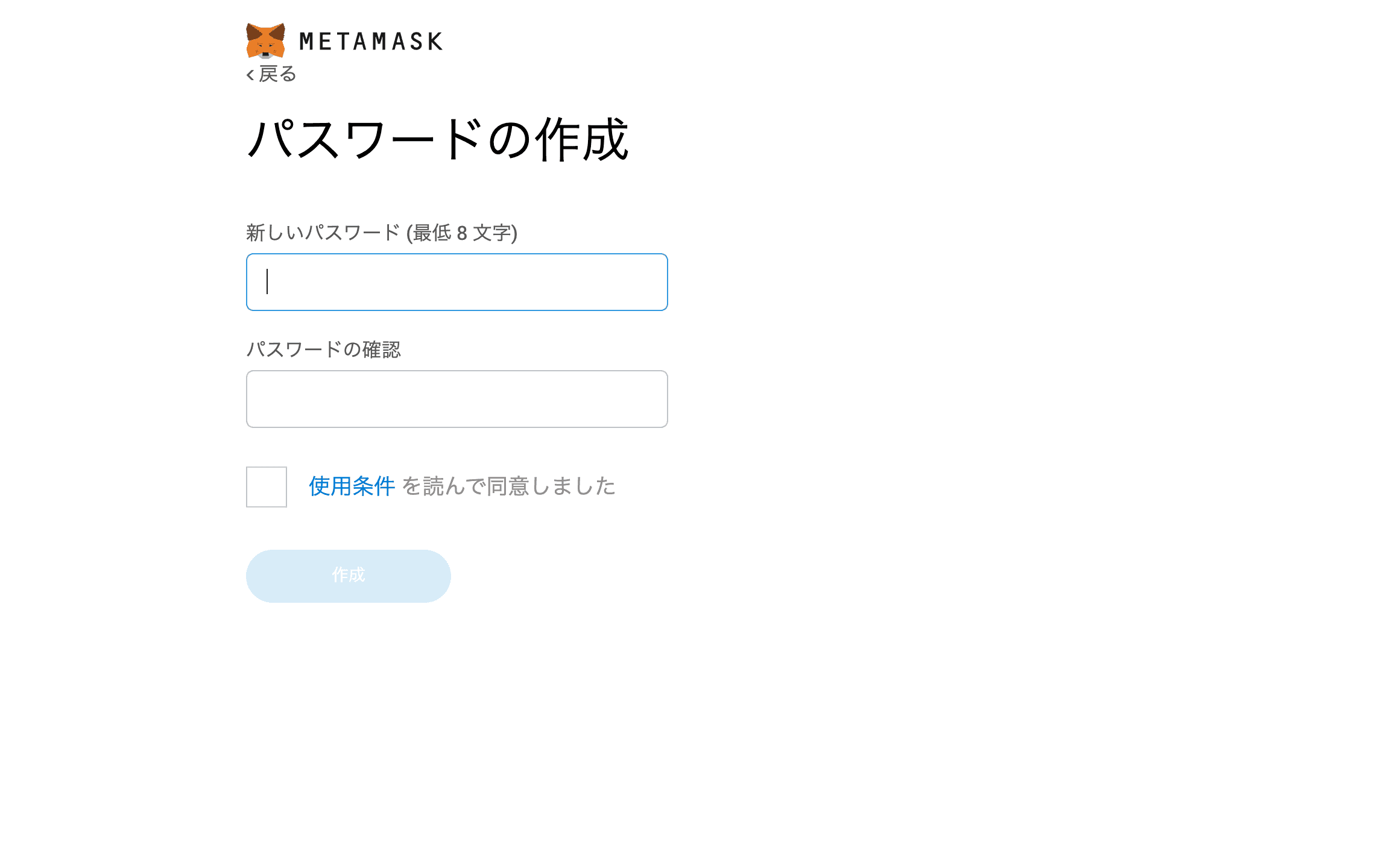Viewport: 1387px width, 868px height.
Task: Click the (最低 8 文字) hint text
Action: [462, 233]
